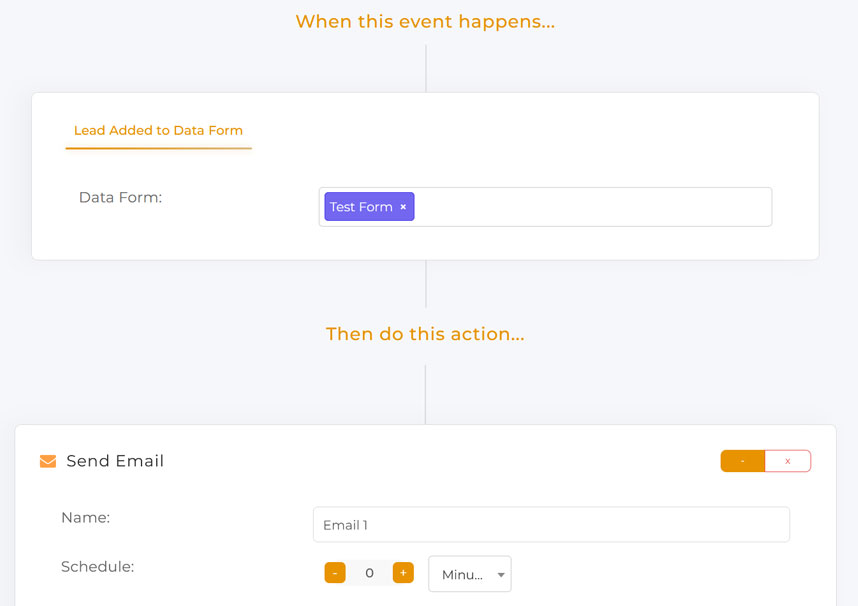
Task: Click the Data Form label
Action: coord(120,198)
